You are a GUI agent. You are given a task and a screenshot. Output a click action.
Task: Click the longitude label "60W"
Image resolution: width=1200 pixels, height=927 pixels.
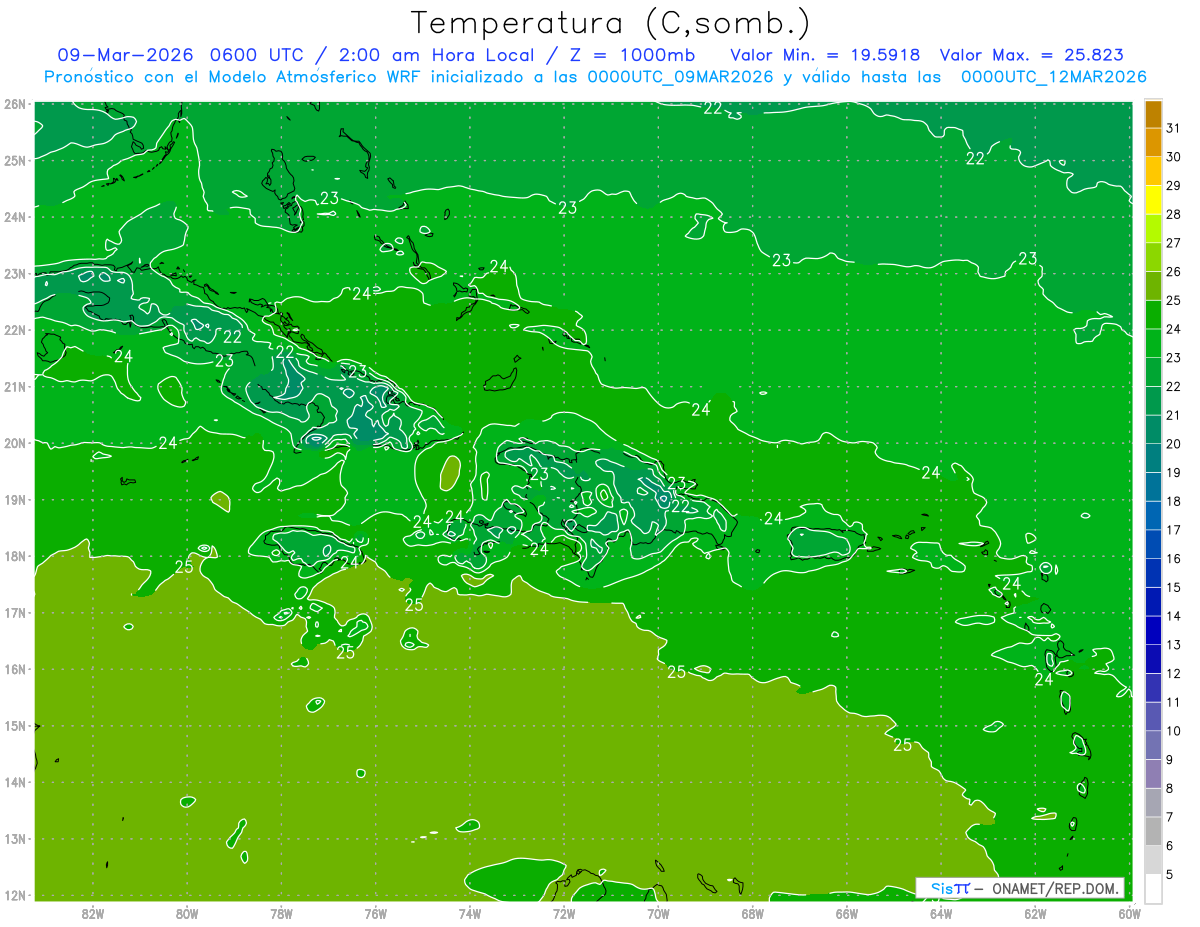pos(1129,913)
